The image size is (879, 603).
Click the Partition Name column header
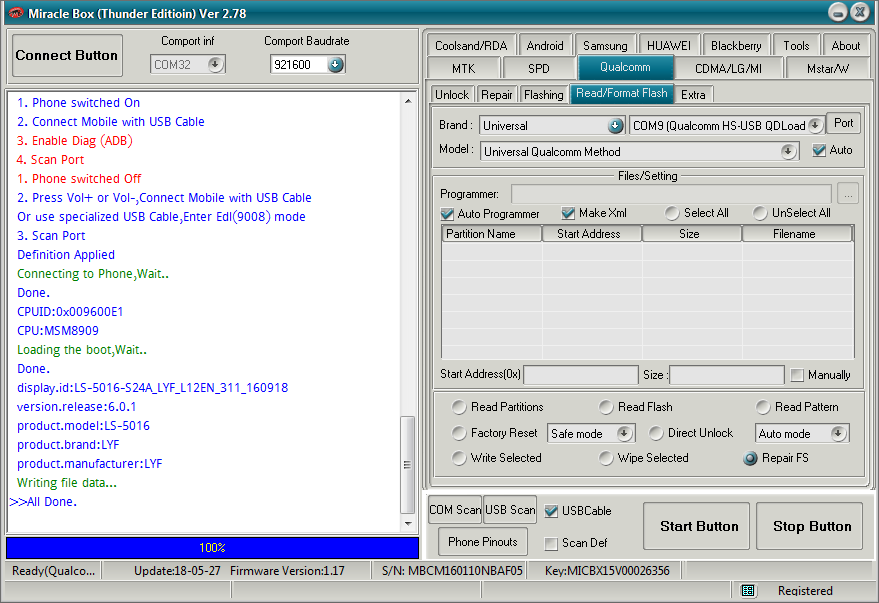point(492,234)
